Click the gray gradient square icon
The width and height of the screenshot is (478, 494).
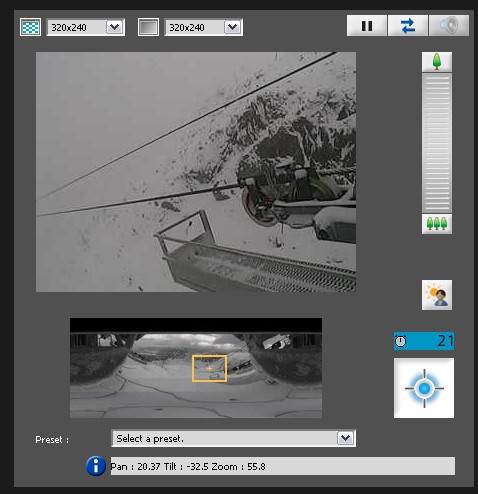coord(148,27)
